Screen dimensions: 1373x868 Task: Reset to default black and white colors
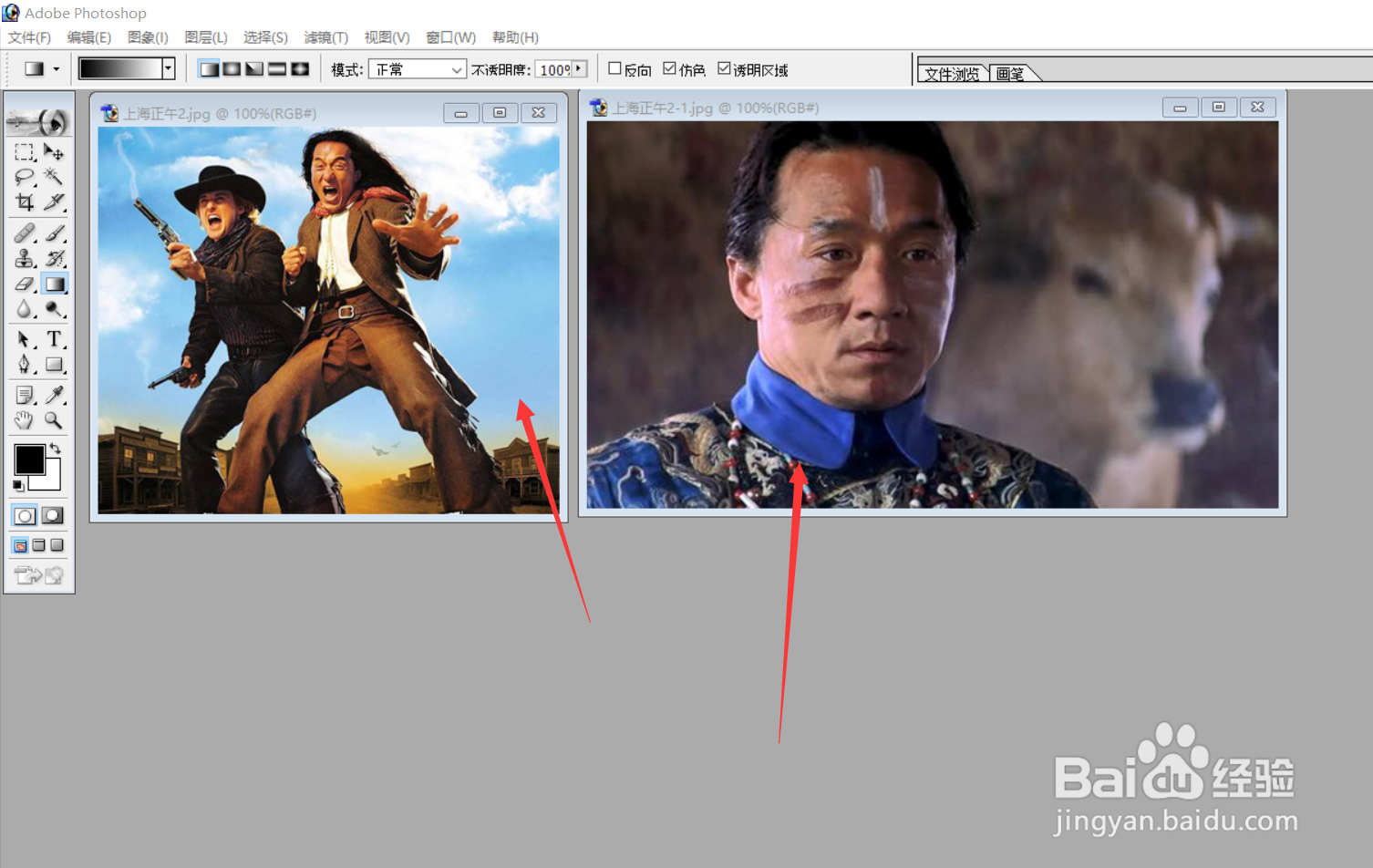18,486
